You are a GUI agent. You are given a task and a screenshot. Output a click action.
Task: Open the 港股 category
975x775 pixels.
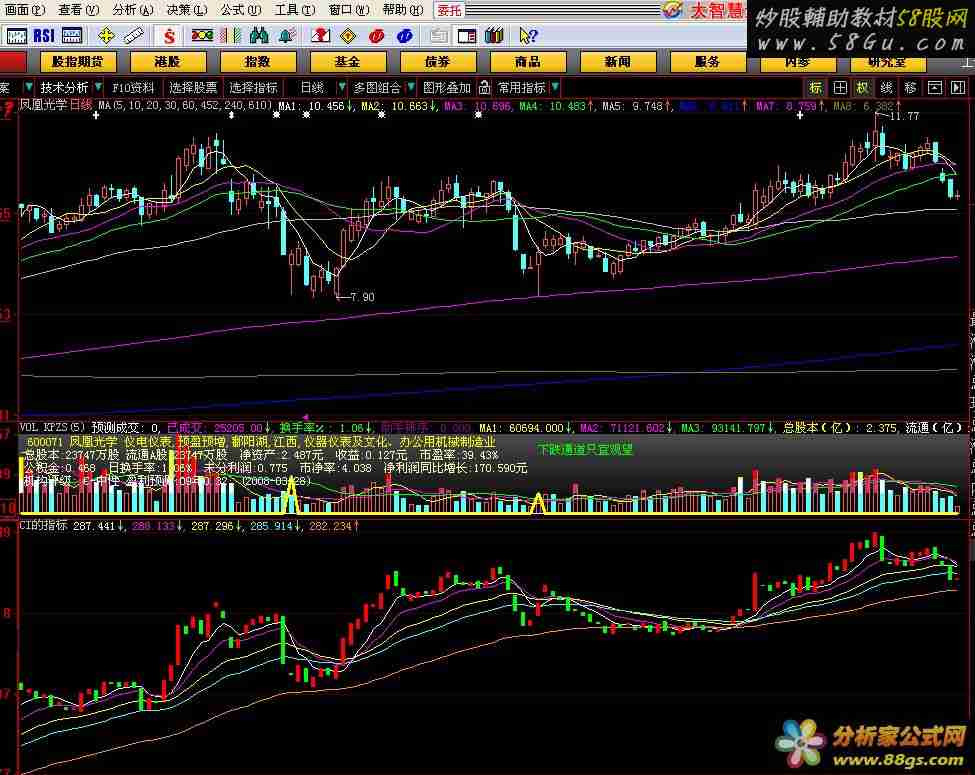point(169,62)
